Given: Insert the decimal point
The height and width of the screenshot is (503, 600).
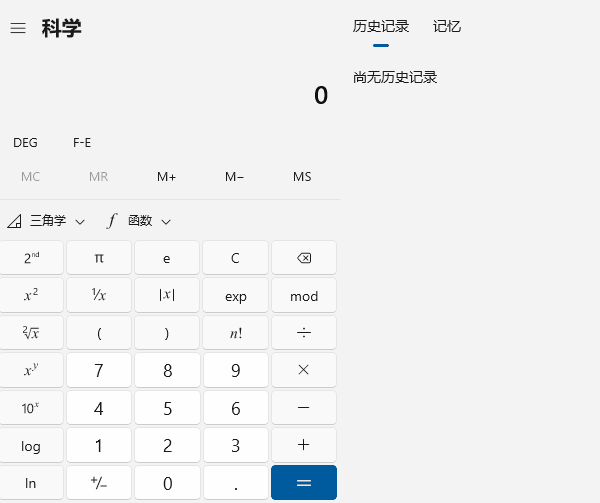Looking at the screenshot, I should click(x=235, y=483).
